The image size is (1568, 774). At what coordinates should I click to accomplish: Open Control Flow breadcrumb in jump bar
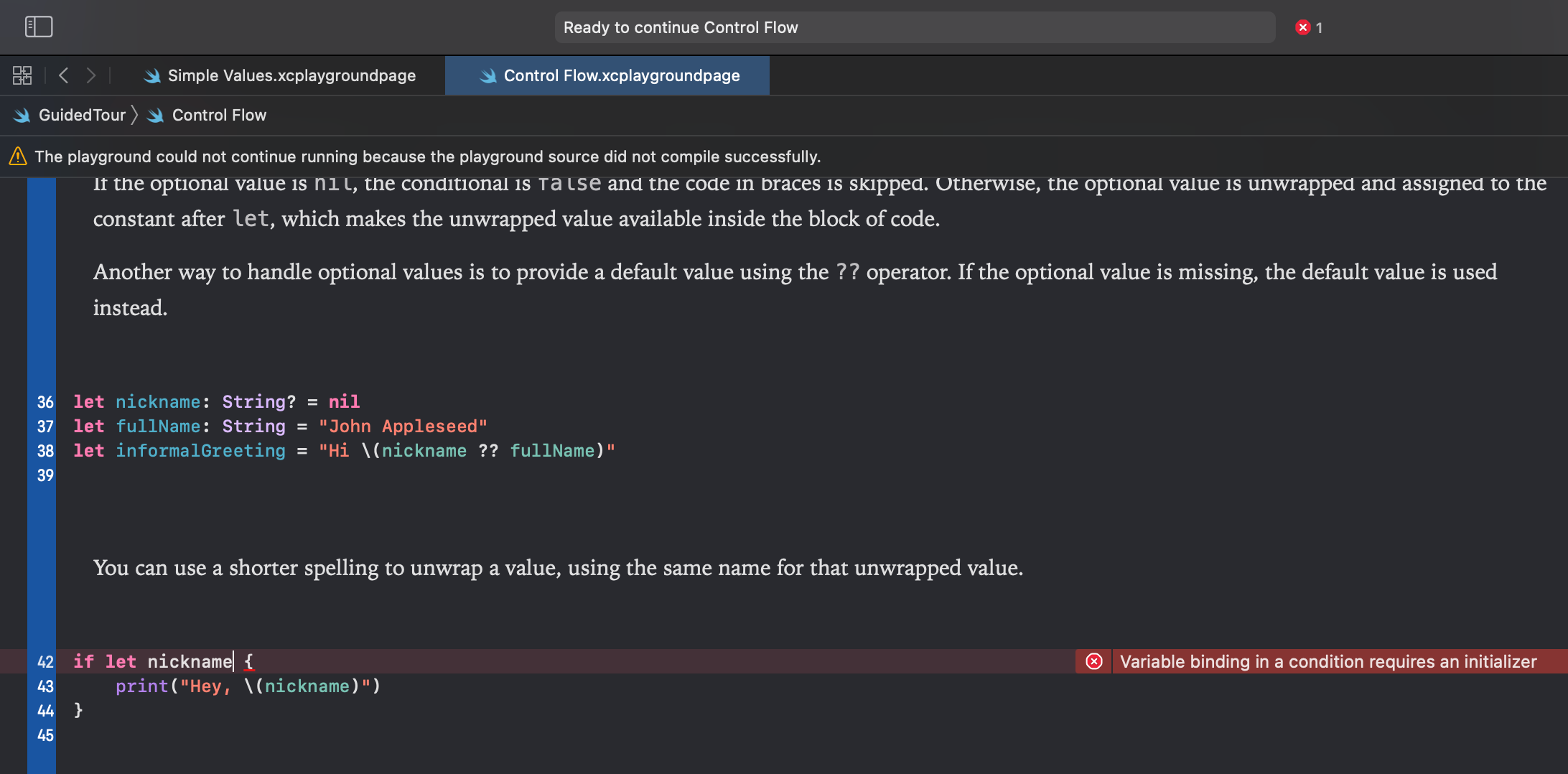pyautogui.click(x=219, y=115)
